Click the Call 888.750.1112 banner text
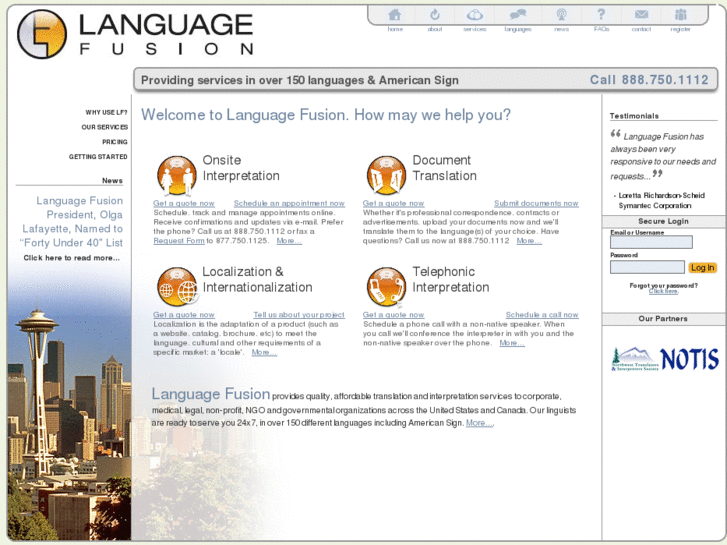 click(x=649, y=80)
